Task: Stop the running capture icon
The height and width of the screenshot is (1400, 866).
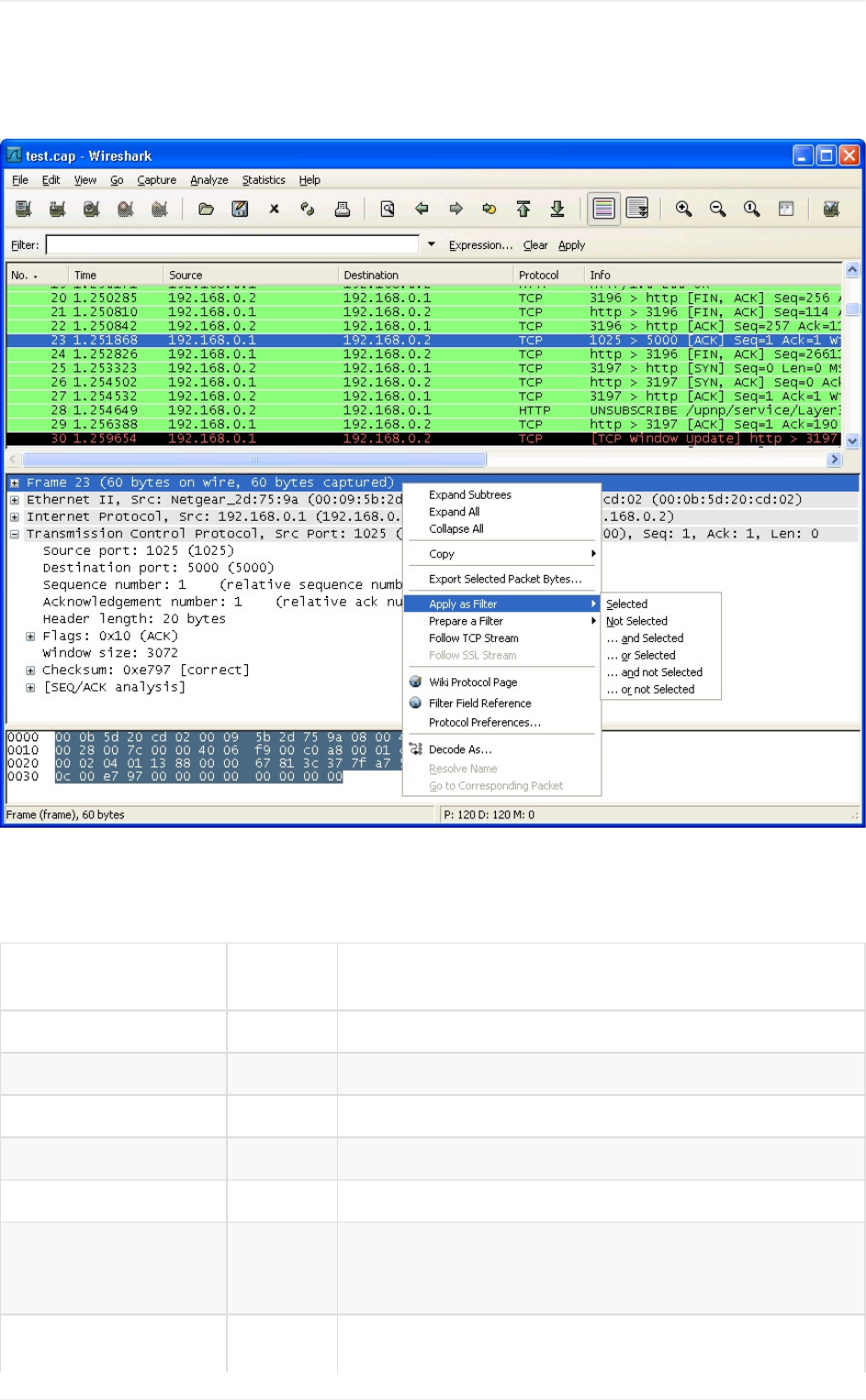Action: click(x=126, y=209)
